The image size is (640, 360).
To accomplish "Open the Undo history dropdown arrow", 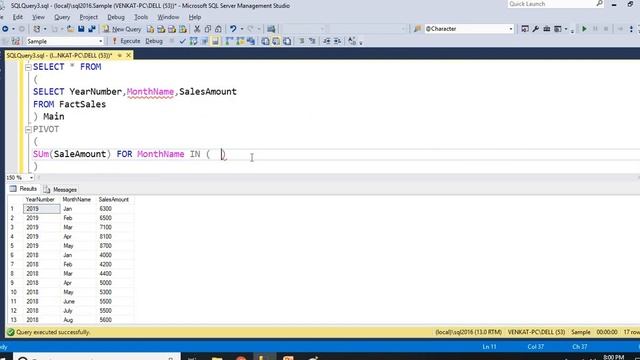I will (x=242, y=29).
